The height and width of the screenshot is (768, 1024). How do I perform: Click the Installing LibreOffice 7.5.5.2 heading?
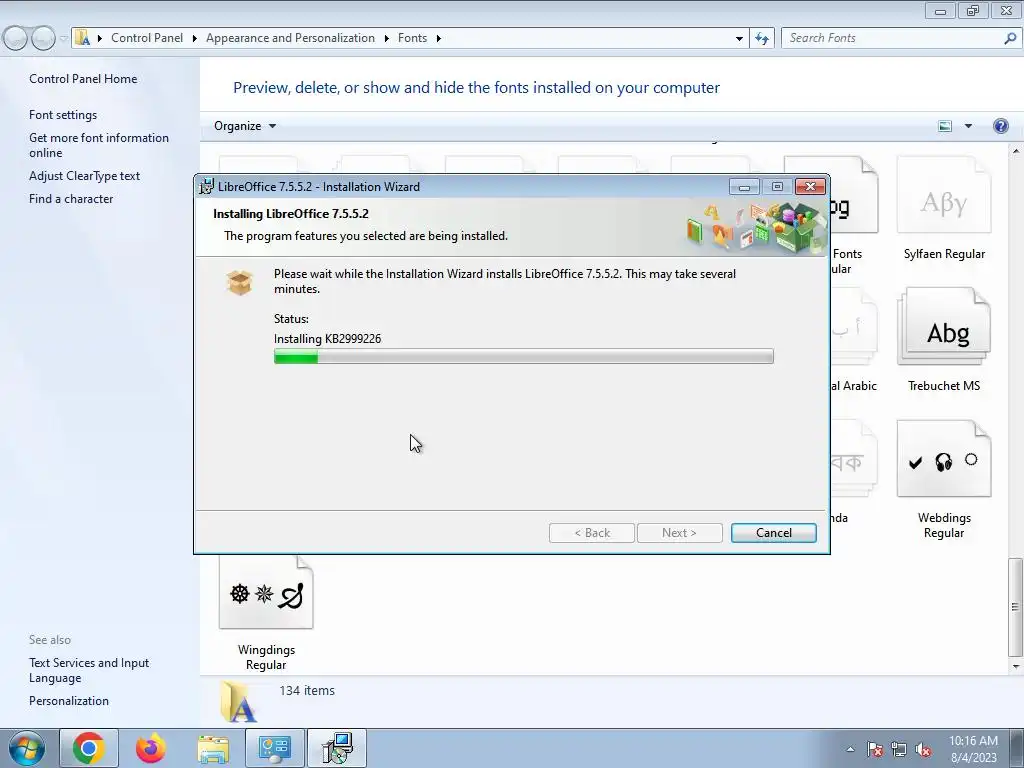coord(291,214)
